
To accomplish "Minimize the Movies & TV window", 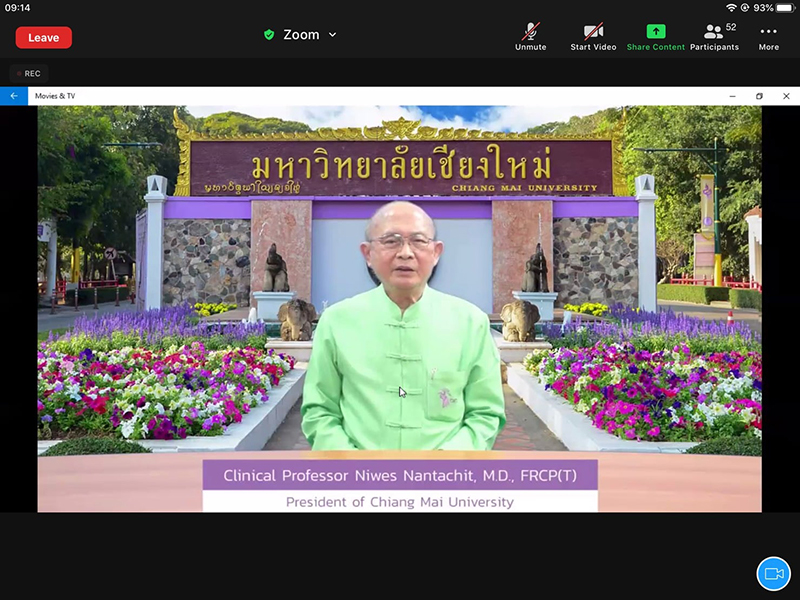I will (x=732, y=96).
